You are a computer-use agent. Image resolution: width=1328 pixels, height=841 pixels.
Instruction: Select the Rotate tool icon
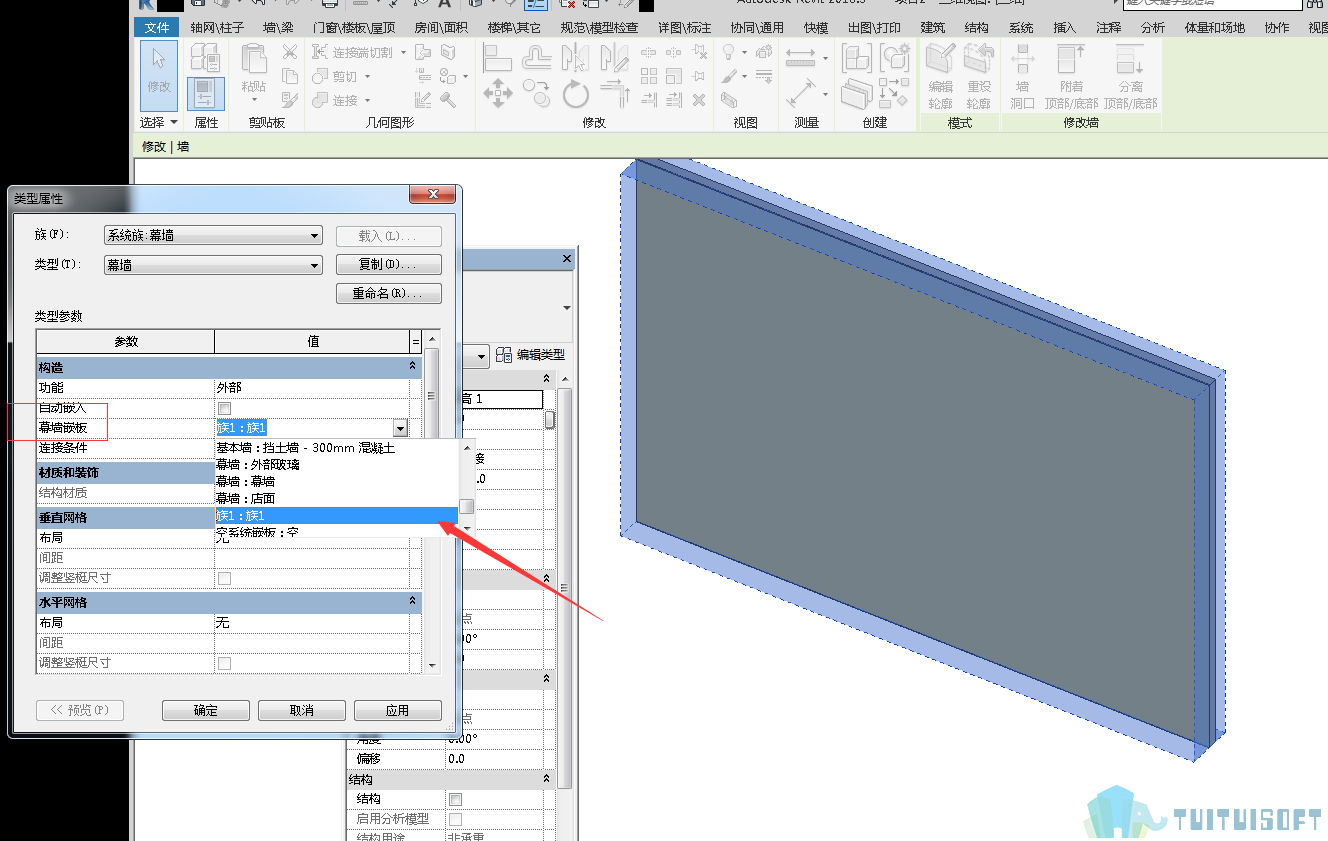(x=575, y=95)
